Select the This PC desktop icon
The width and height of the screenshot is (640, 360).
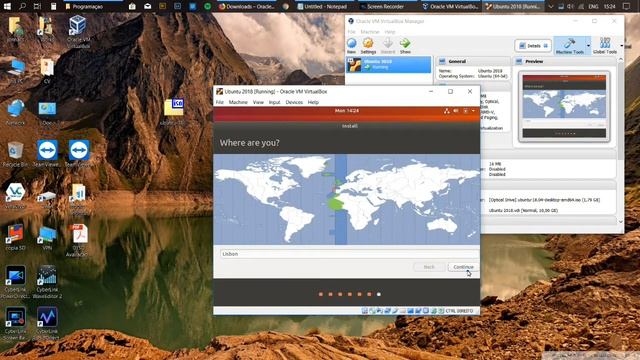point(16,71)
